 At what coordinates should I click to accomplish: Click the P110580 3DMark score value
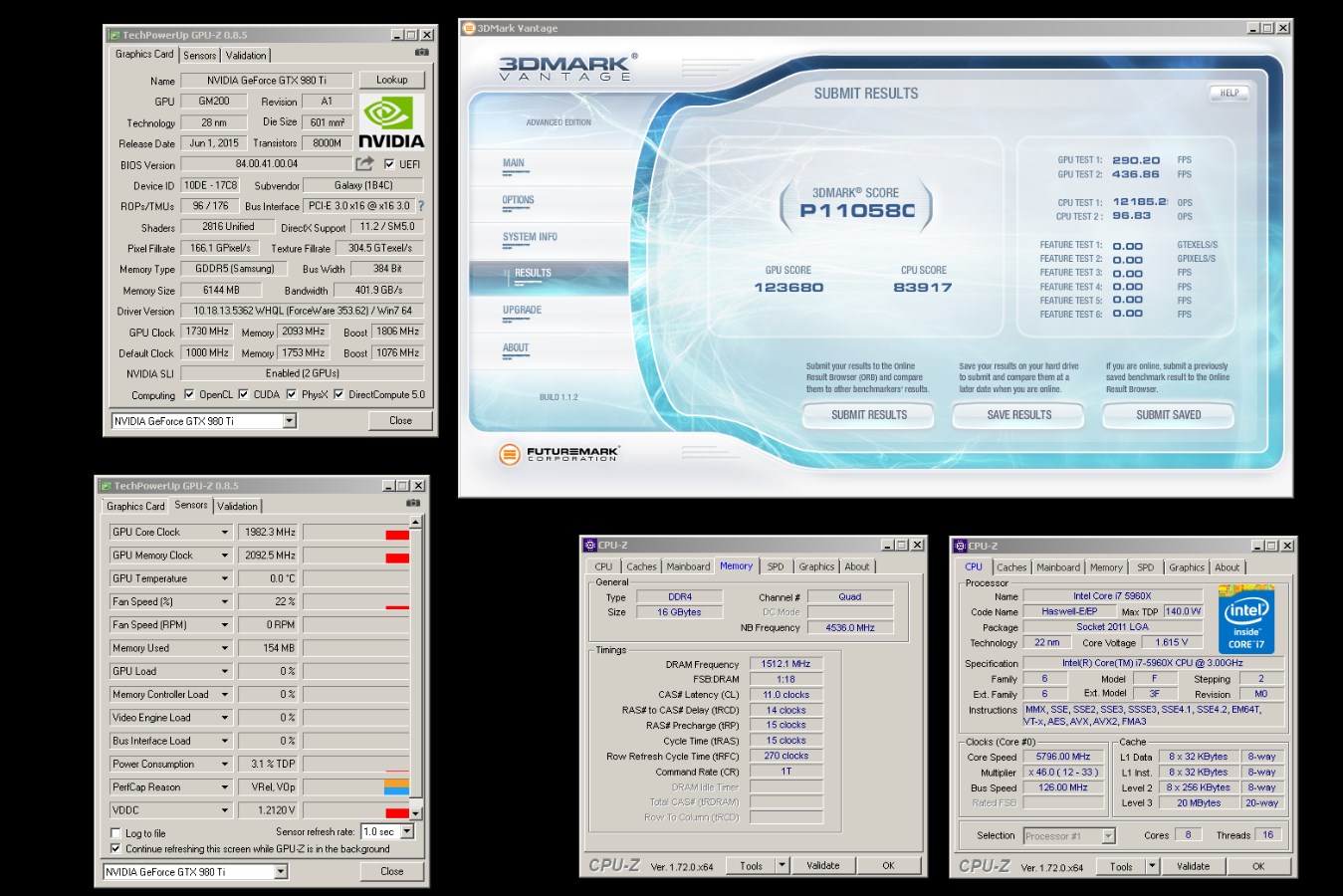[x=857, y=210]
